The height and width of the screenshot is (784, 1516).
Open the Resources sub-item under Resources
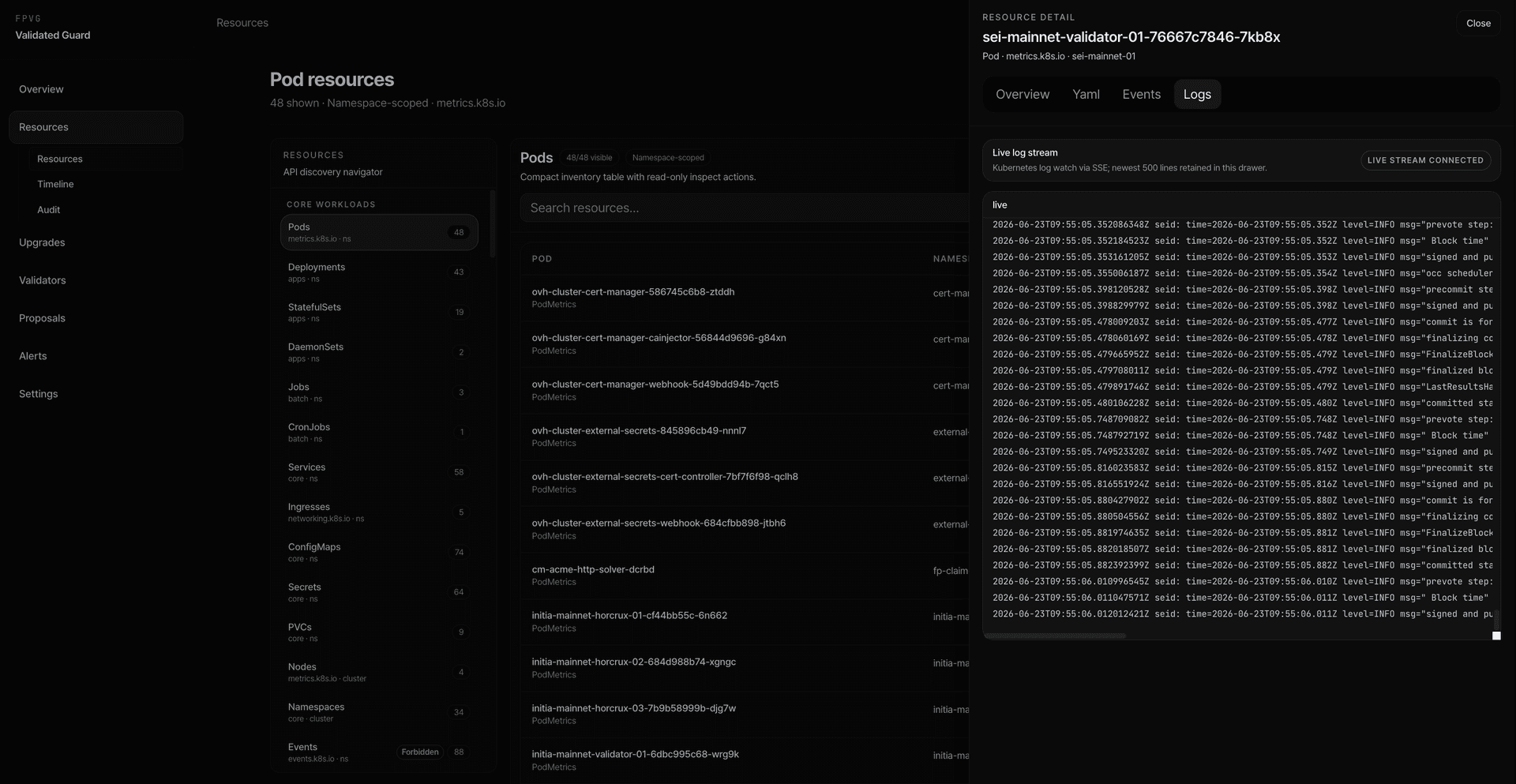[x=105, y=159]
